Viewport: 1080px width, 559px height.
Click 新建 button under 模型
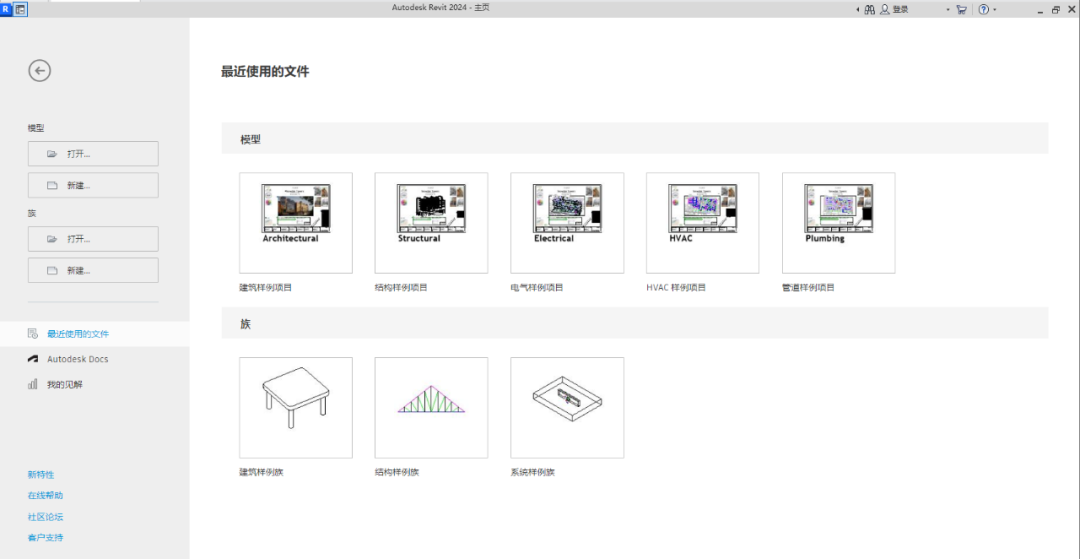coord(93,186)
